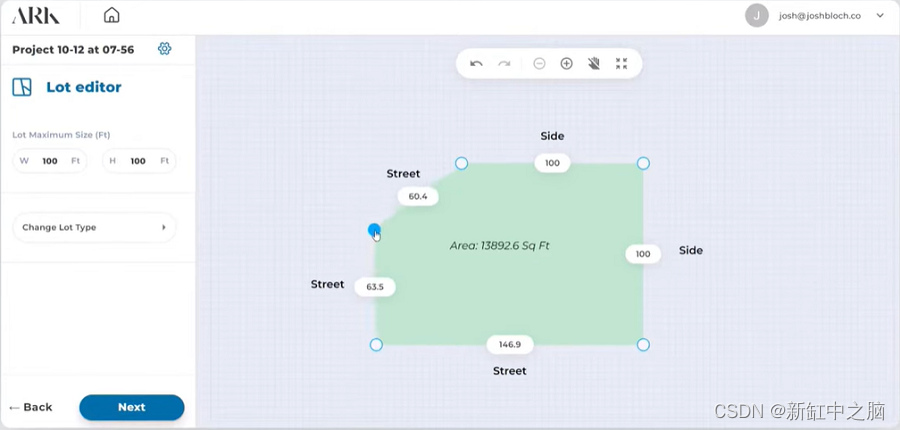Click the lot width input field
This screenshot has width=900, height=430.
pyautogui.click(x=50, y=161)
